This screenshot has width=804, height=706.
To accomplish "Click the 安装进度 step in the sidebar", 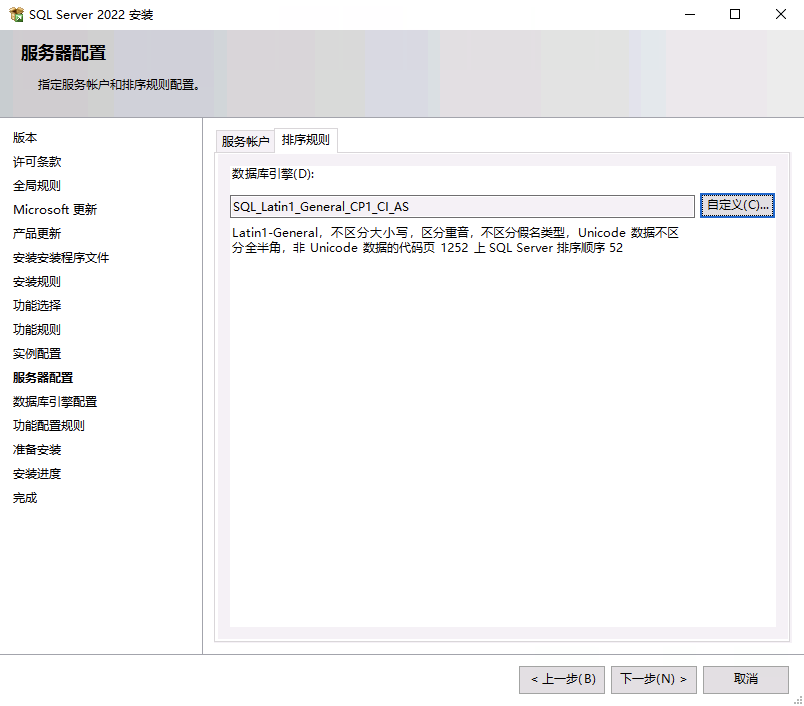I will click(37, 474).
